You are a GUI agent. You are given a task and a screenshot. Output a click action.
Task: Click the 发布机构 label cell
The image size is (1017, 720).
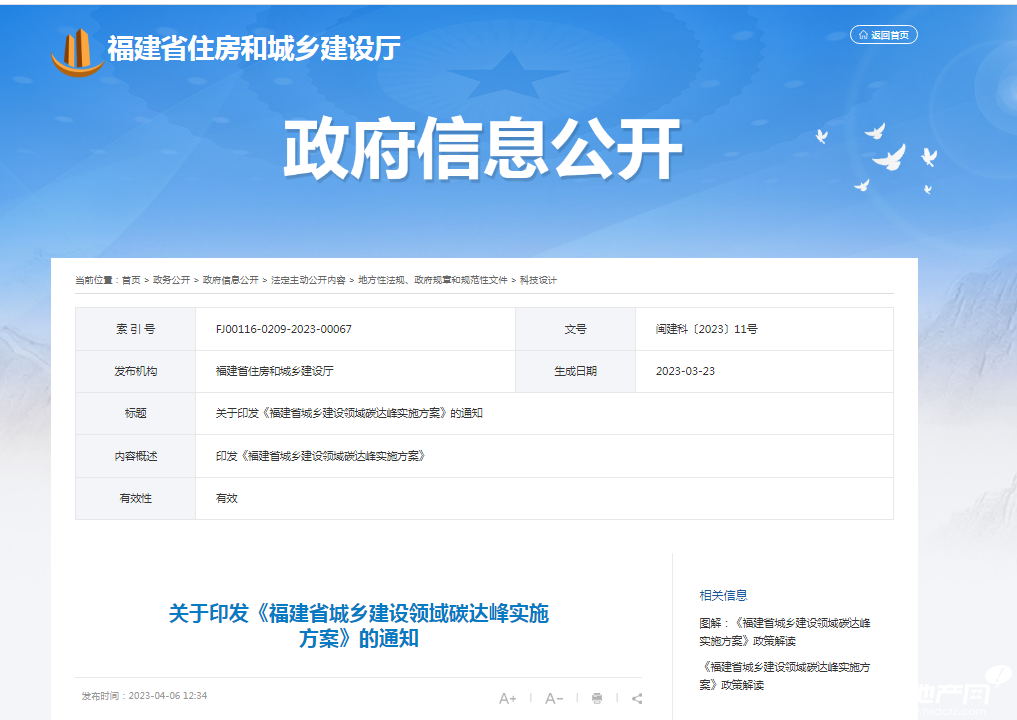136,371
